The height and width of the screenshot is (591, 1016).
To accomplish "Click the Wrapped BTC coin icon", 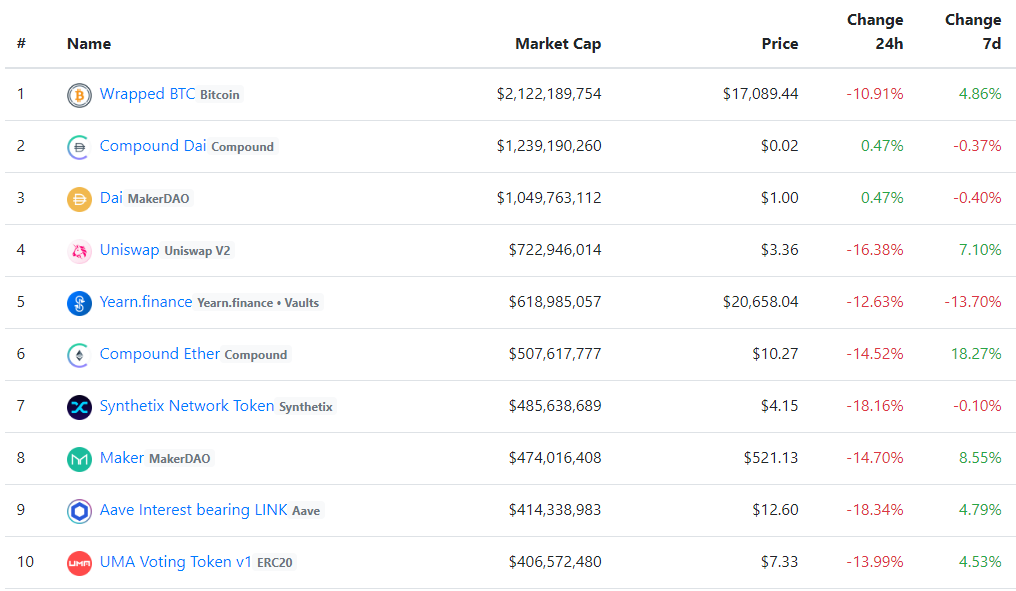I will (79, 95).
